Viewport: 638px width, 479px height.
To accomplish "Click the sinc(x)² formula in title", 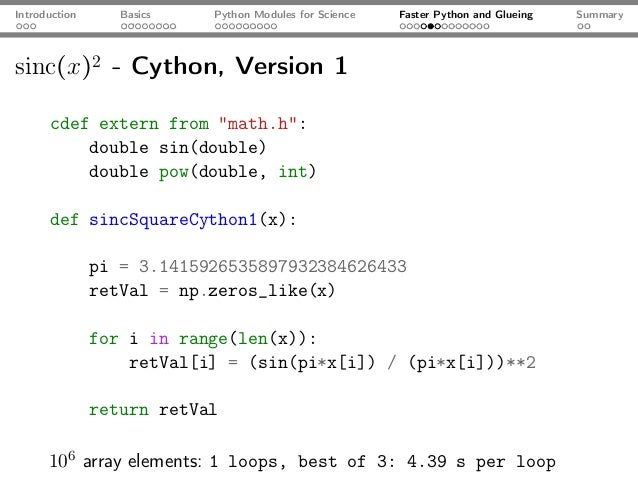I will 57,66.
